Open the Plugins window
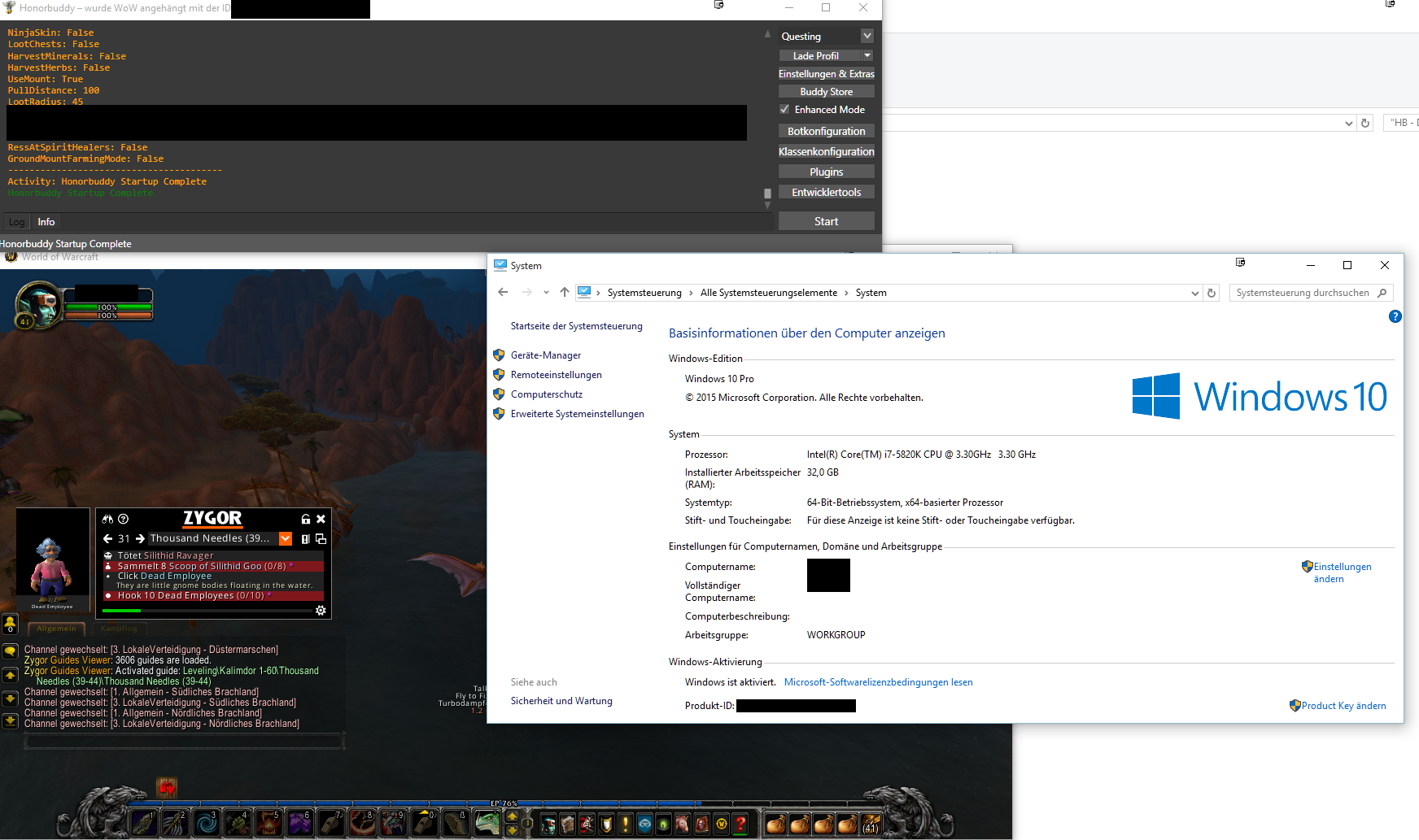This screenshot has height=840, width=1419. [x=827, y=172]
